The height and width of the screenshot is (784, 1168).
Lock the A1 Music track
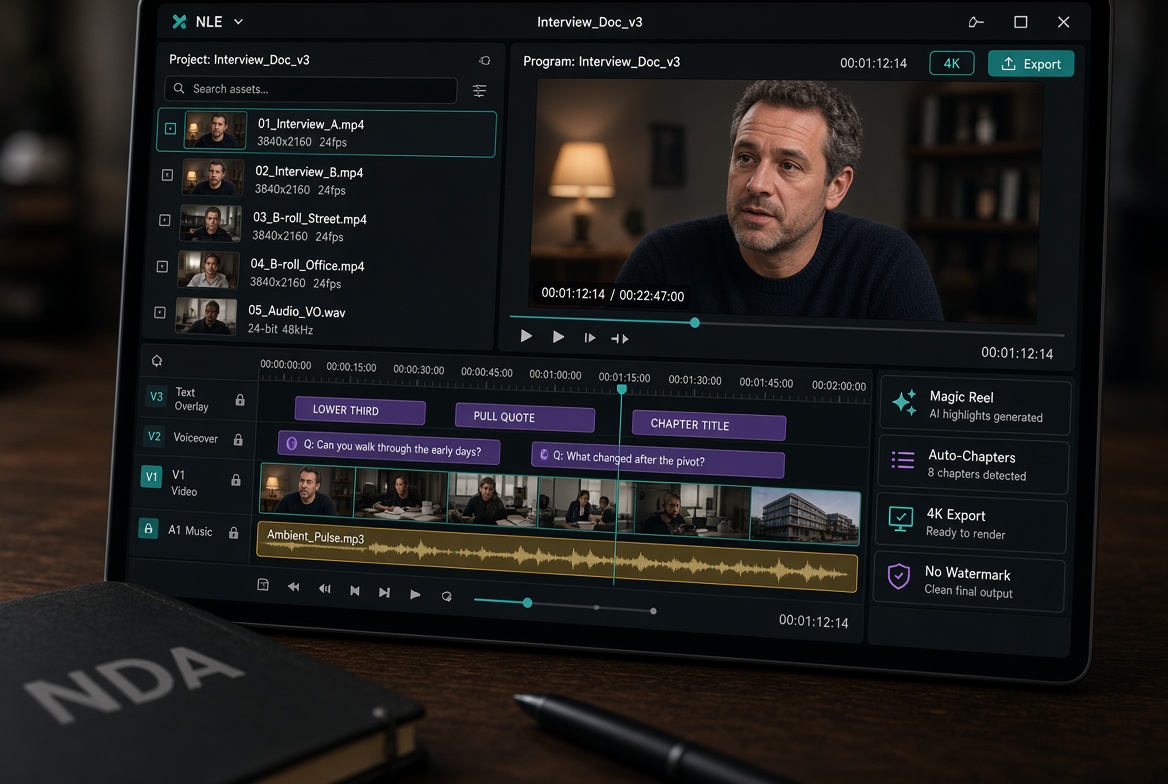click(x=233, y=533)
